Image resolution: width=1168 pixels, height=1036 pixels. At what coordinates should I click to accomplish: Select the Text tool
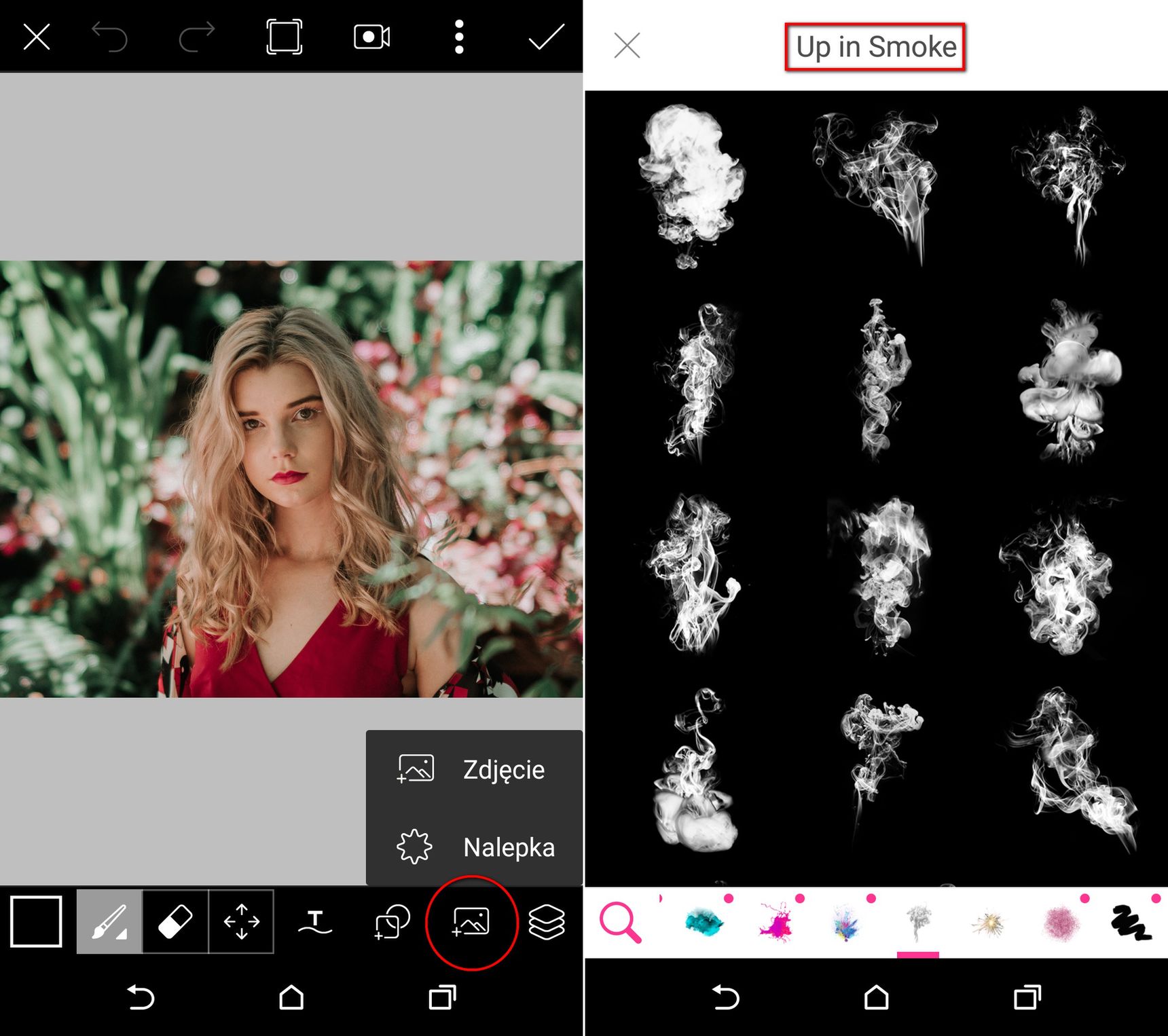pyautogui.click(x=315, y=922)
